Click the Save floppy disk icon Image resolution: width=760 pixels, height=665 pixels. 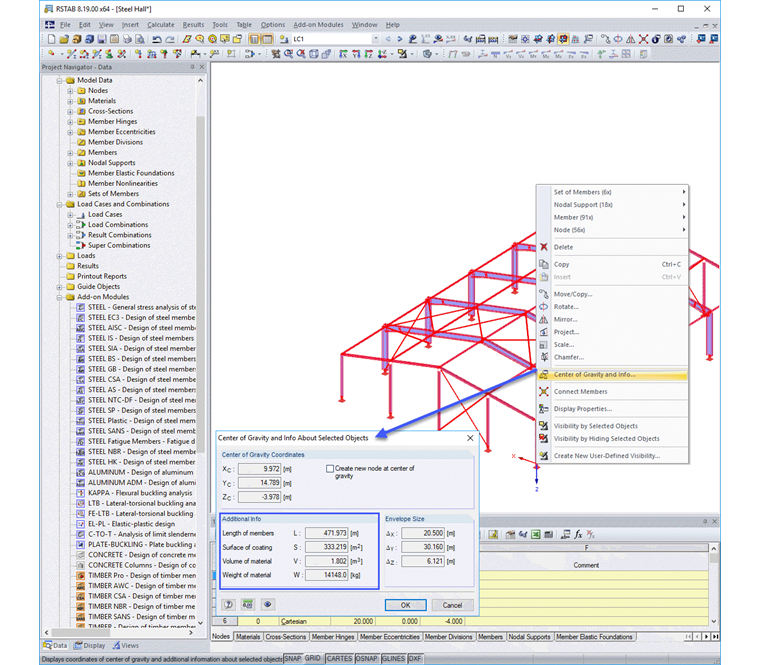click(x=102, y=39)
